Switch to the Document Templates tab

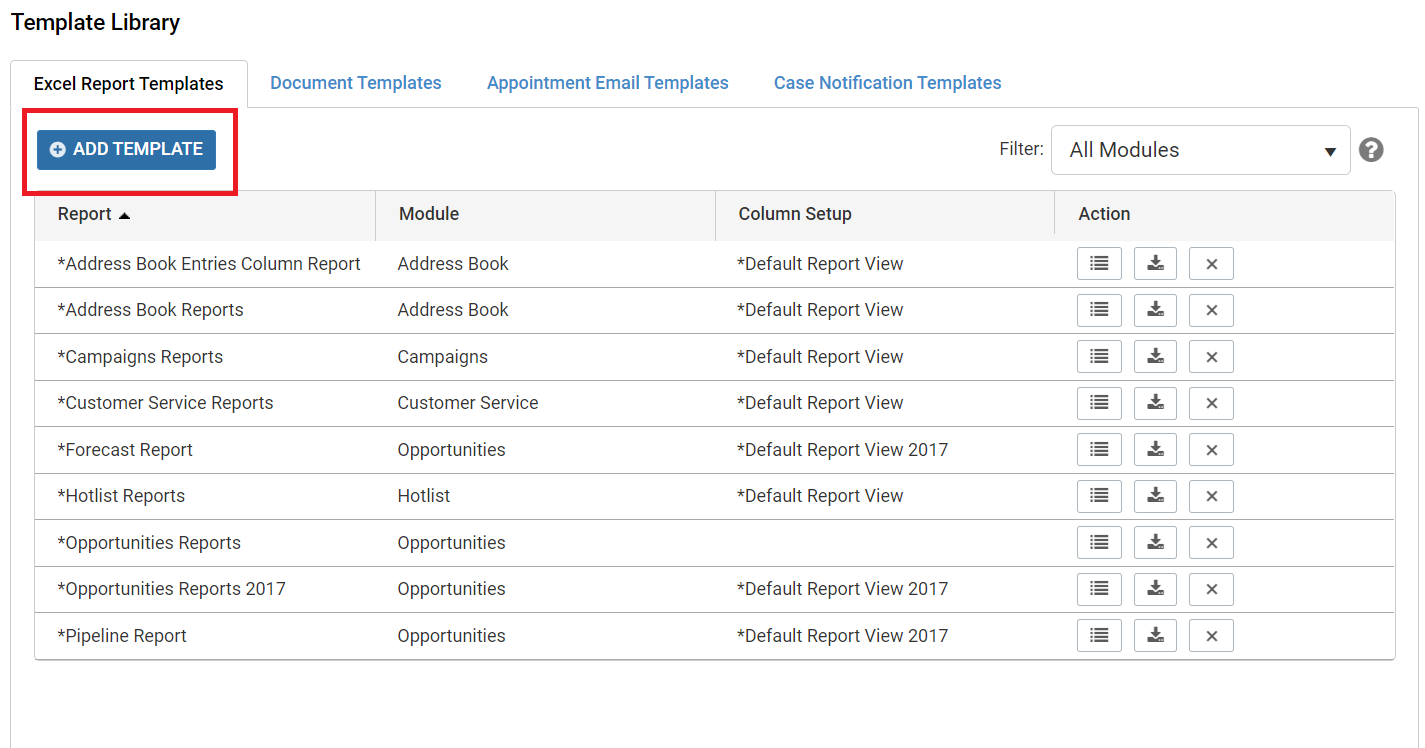pyautogui.click(x=356, y=83)
